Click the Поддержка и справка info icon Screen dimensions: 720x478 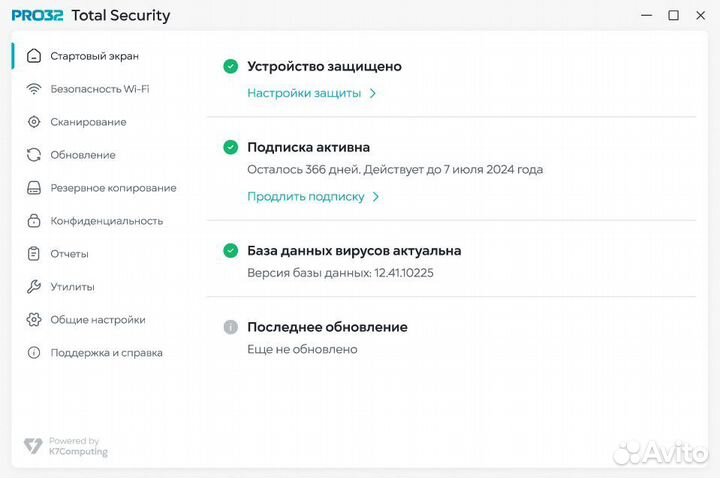pyautogui.click(x=34, y=353)
